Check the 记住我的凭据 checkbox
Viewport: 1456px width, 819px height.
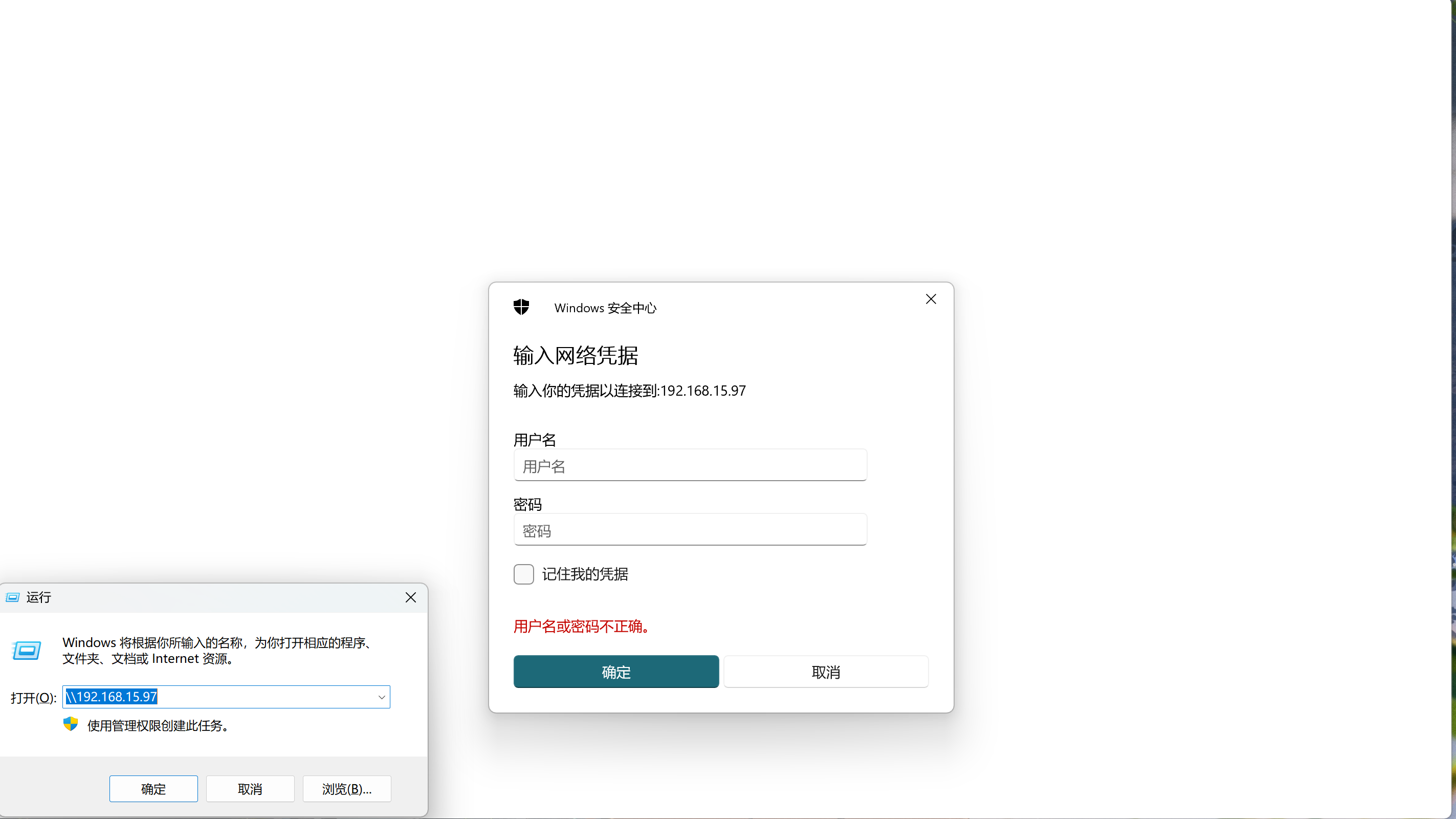coord(523,574)
